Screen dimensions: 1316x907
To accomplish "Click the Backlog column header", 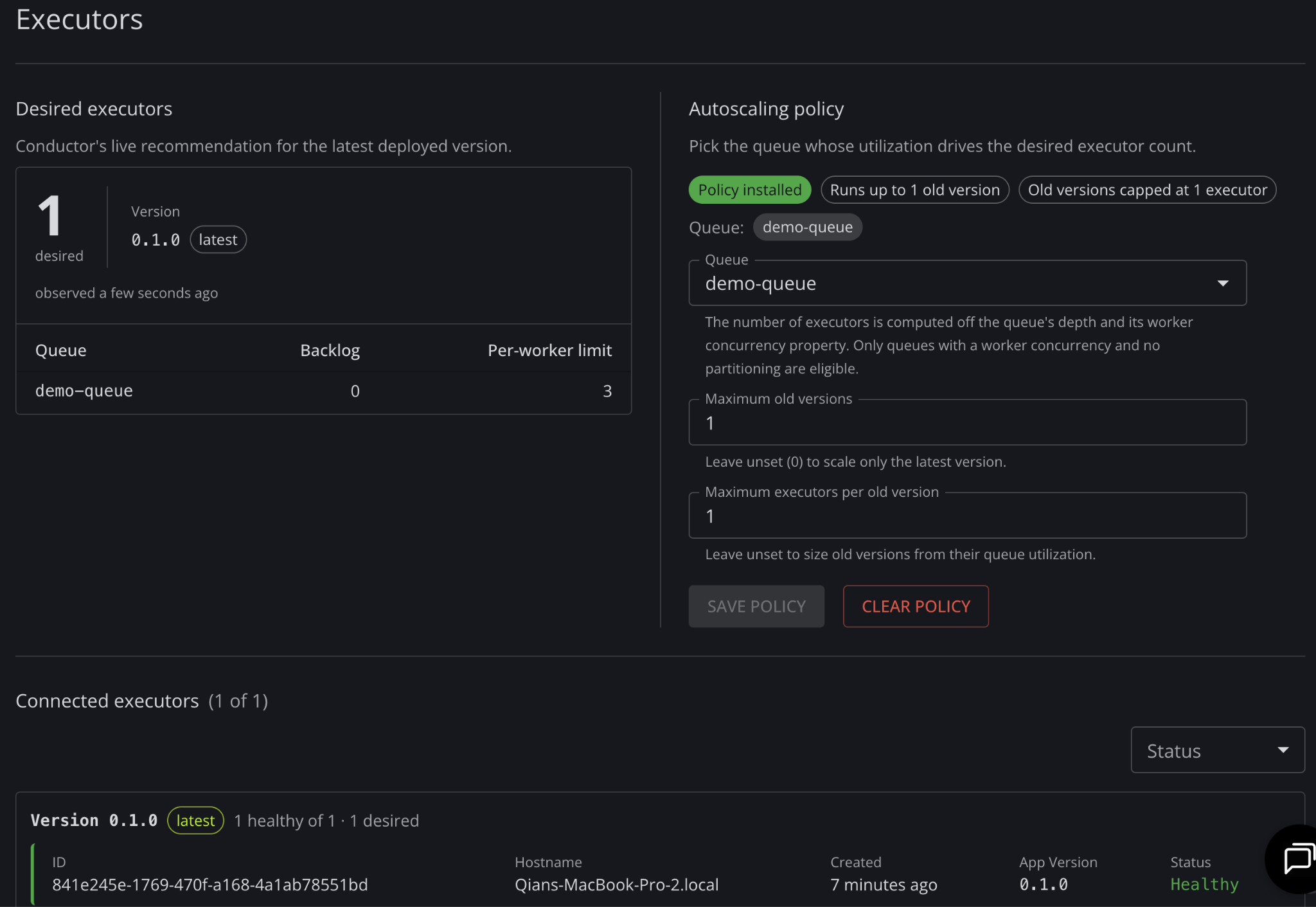I will tap(330, 350).
